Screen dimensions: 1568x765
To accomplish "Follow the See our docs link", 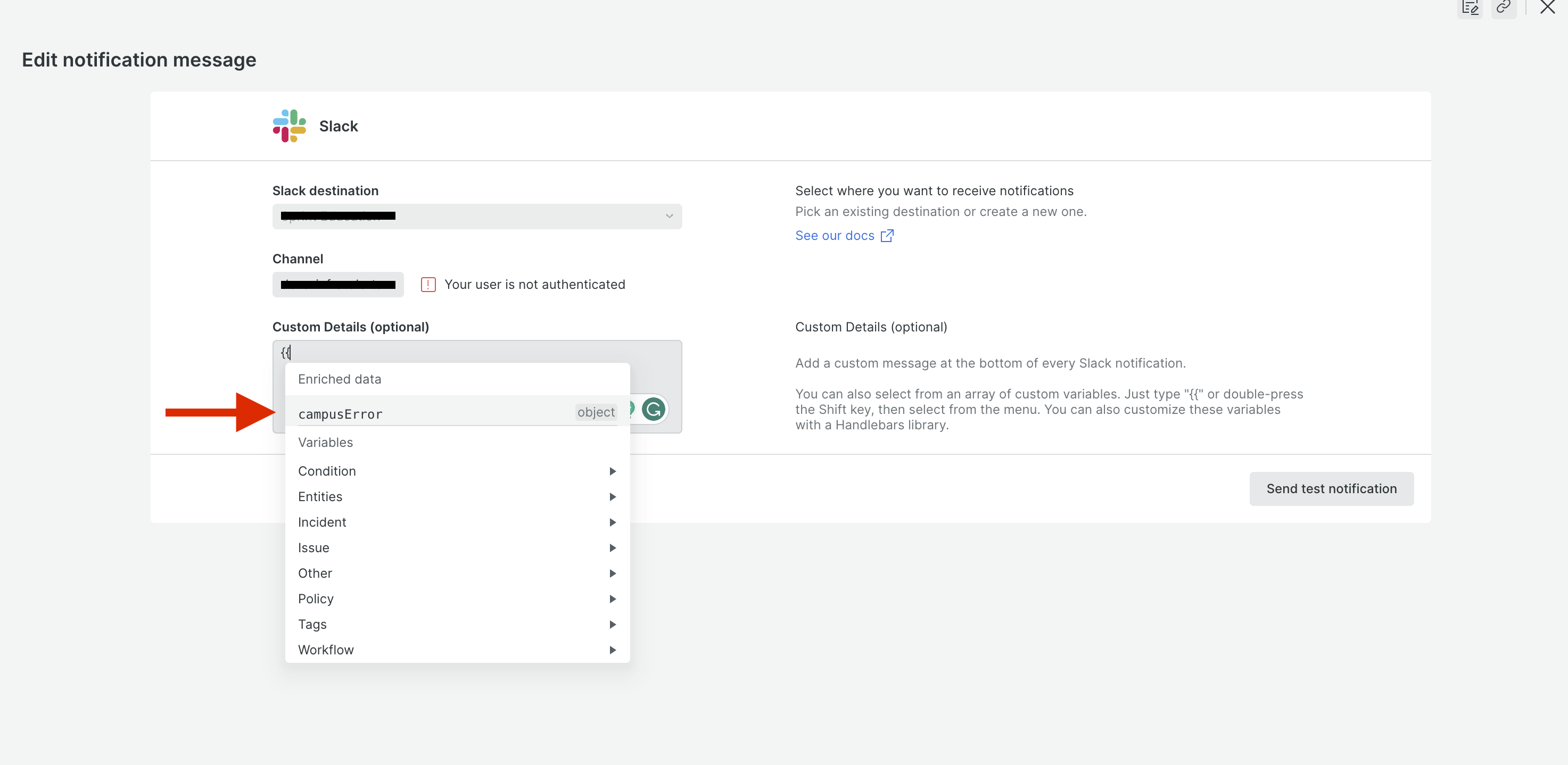I will click(835, 236).
